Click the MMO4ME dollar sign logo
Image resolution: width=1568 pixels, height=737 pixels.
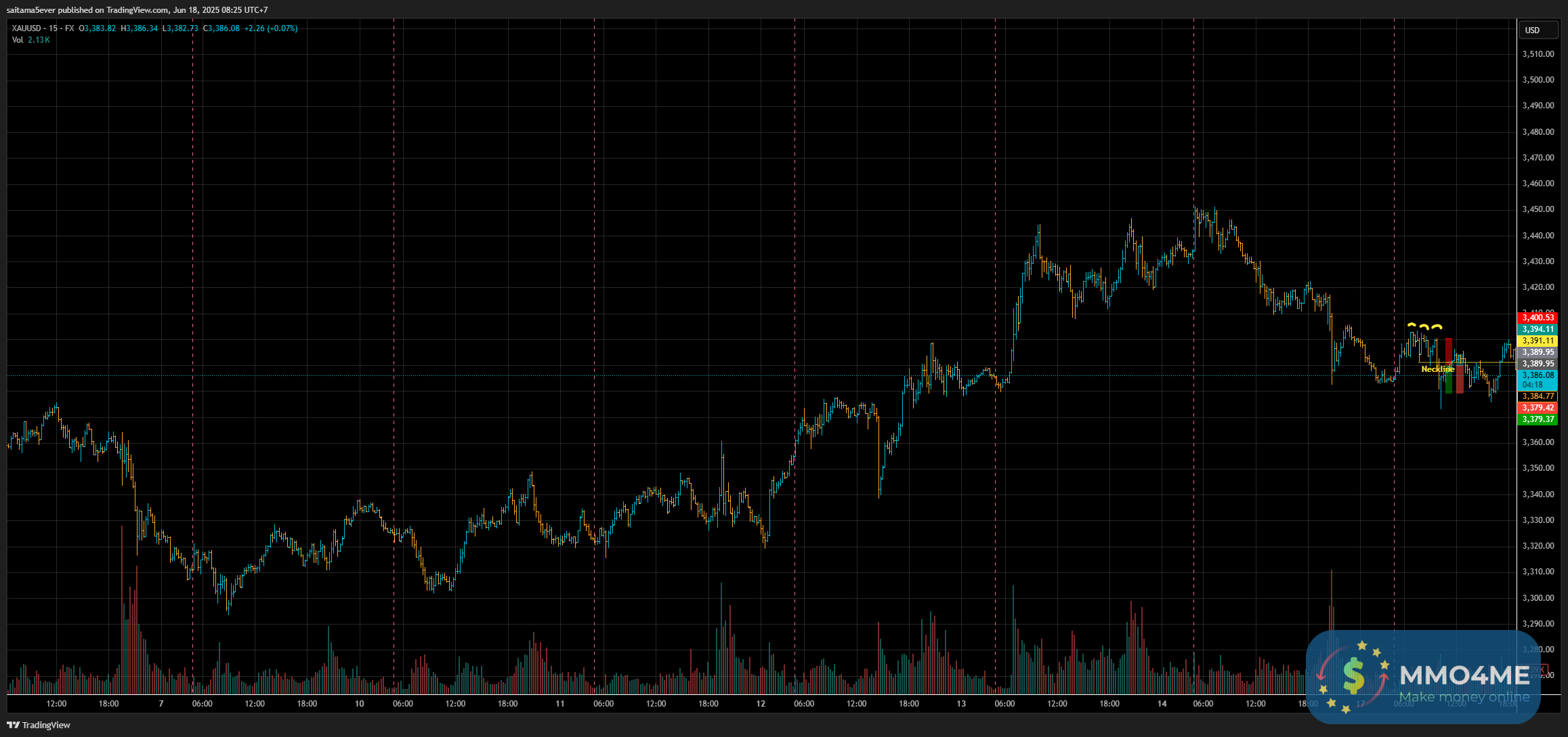point(1353,676)
